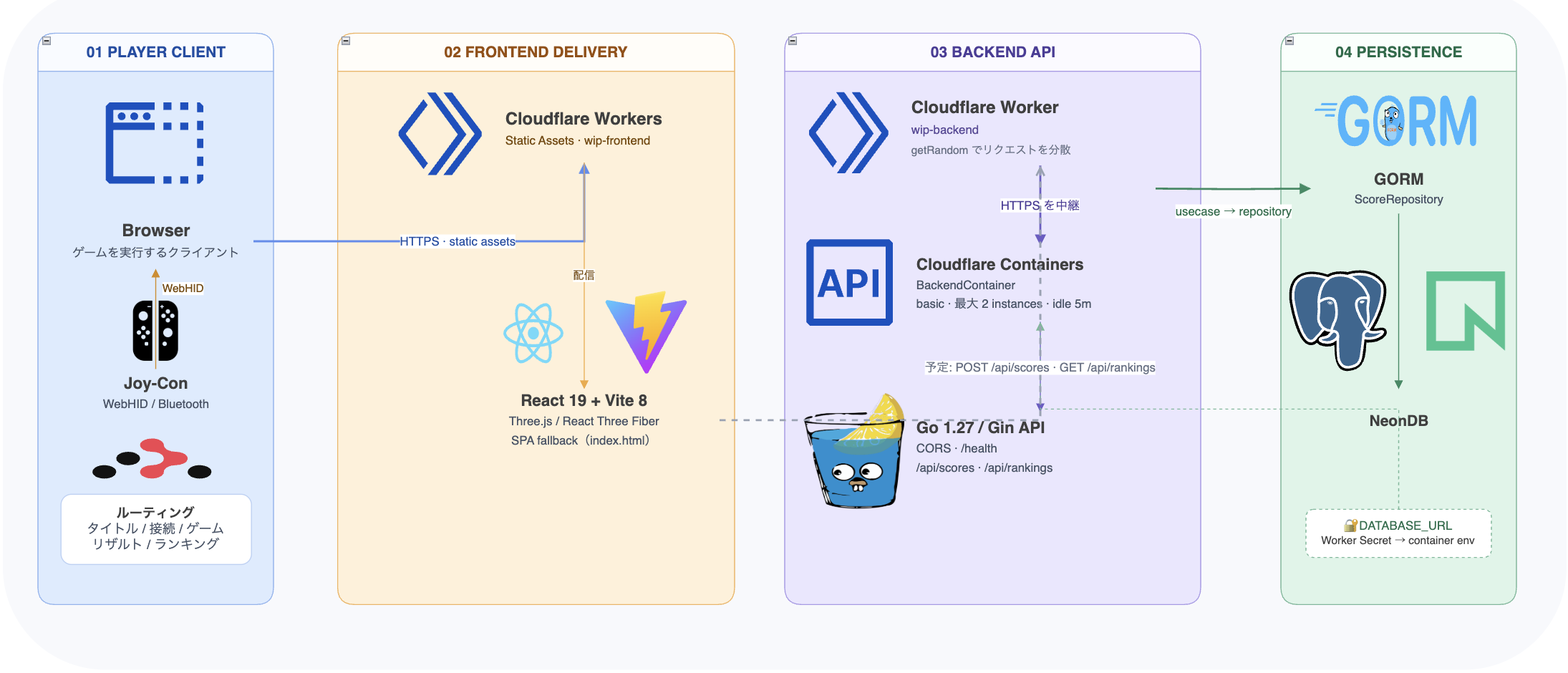The height and width of the screenshot is (673, 1568).
Task: Select the ゲームを実行するクライアント caption
Action: [x=155, y=252]
